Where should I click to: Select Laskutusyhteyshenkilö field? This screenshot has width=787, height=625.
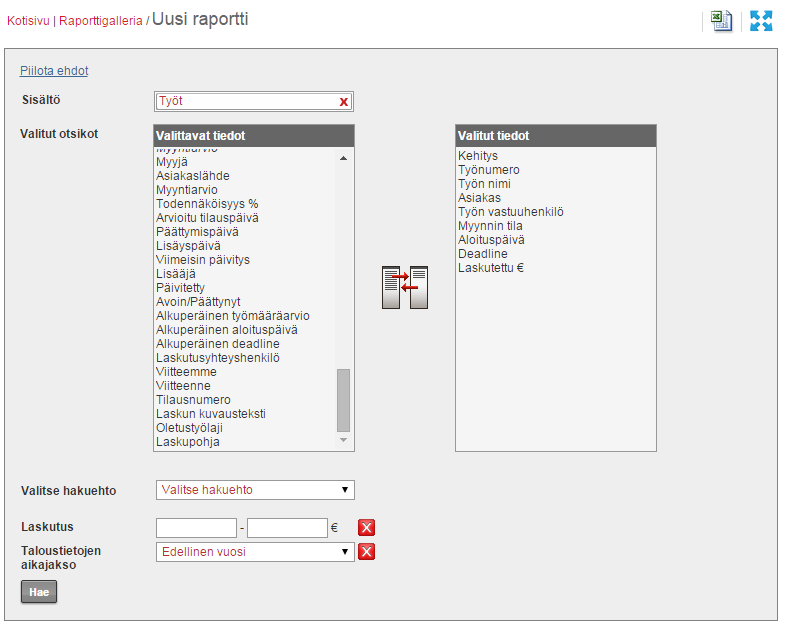pyautogui.click(x=218, y=358)
